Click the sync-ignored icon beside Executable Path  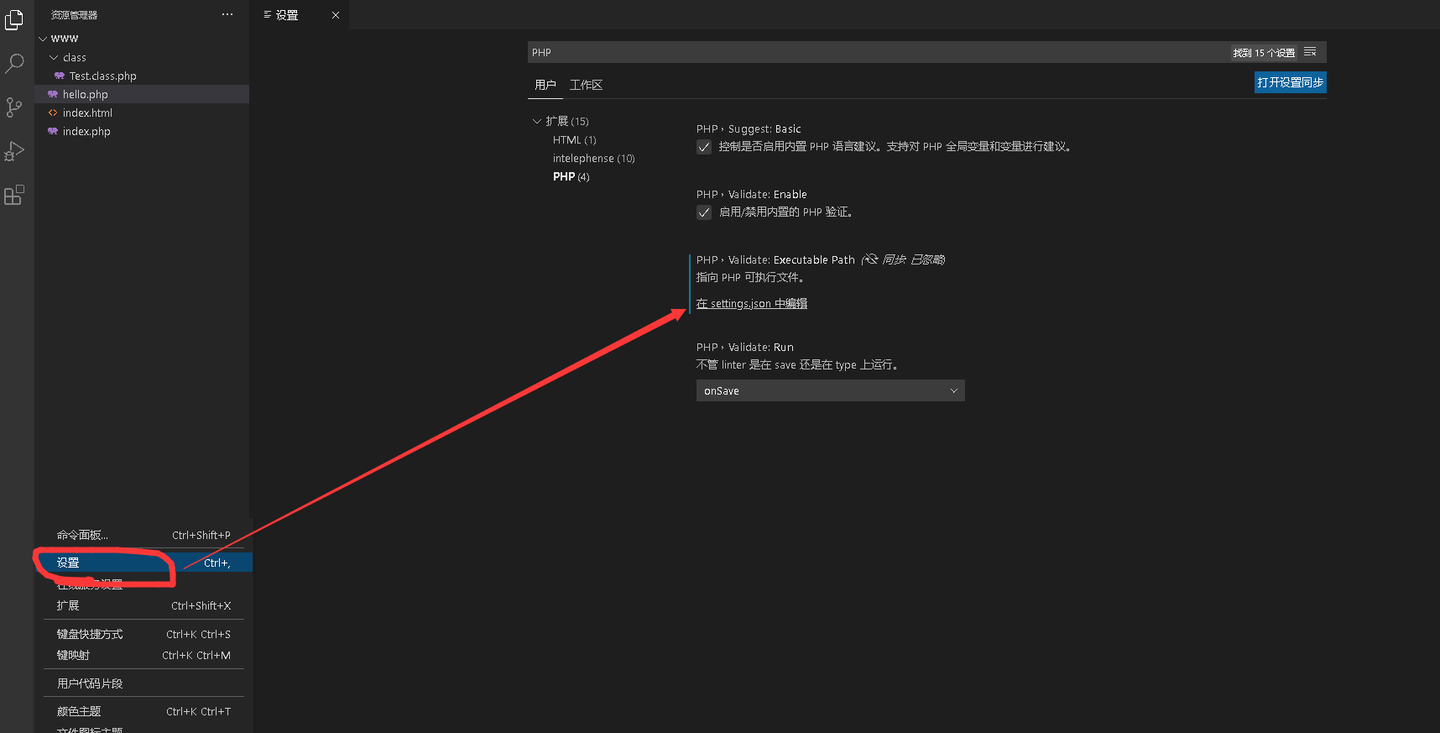coord(869,259)
